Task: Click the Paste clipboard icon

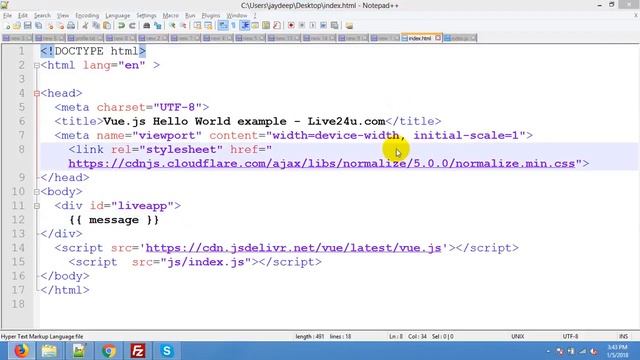Action: click(x=107, y=26)
